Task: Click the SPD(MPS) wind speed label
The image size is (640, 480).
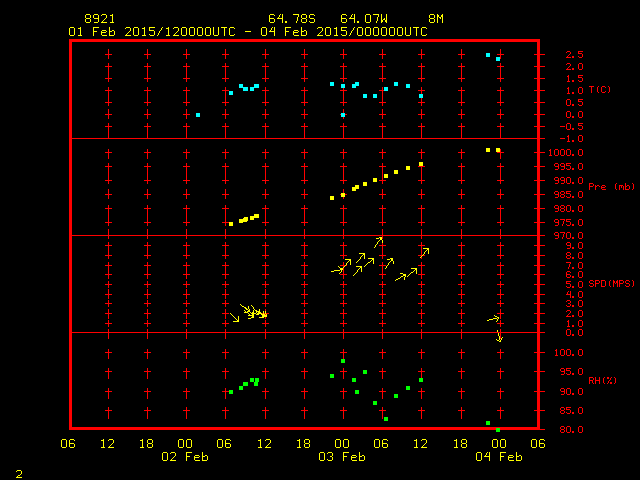Action: [x=611, y=284]
